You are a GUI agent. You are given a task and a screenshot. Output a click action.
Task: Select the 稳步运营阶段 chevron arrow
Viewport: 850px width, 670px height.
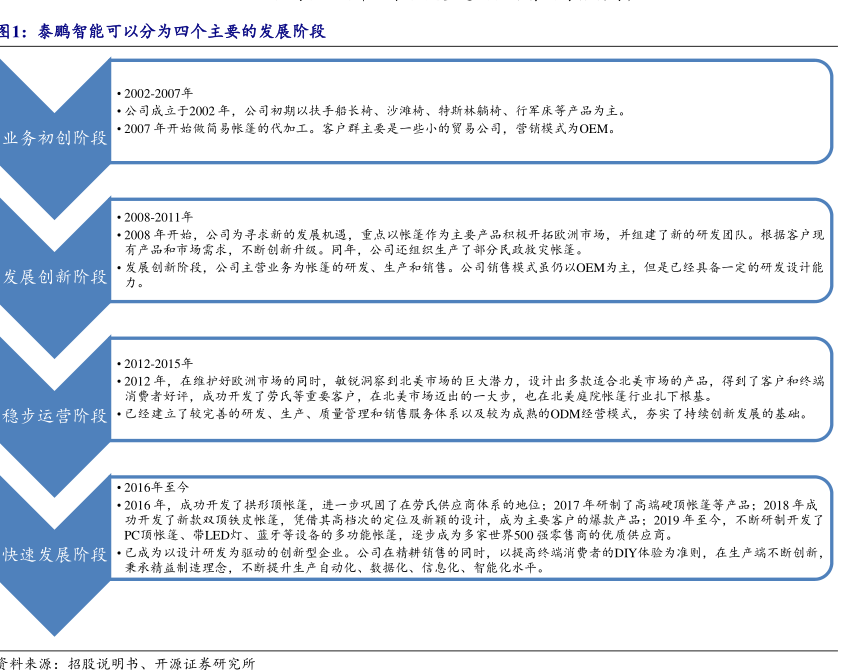coord(55,415)
